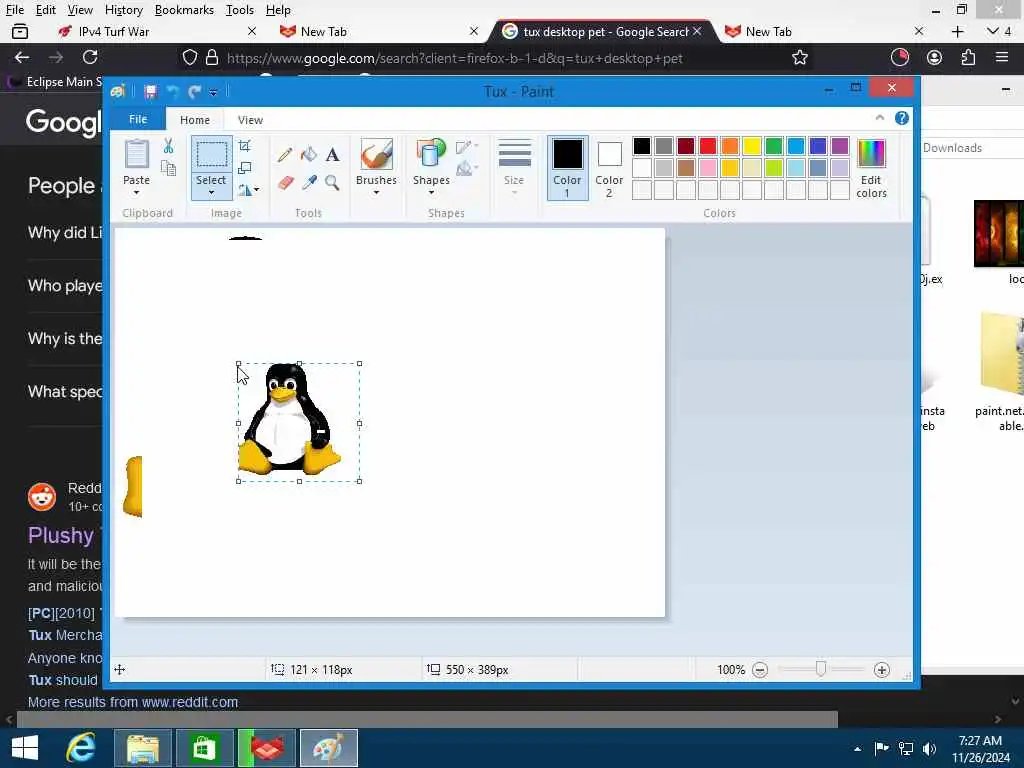Open Firefox extensions puzzle icon

[968, 57]
